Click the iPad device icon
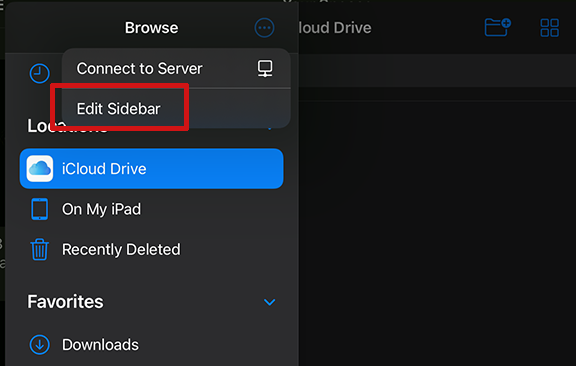This screenshot has width=576, height=366. click(x=39, y=209)
